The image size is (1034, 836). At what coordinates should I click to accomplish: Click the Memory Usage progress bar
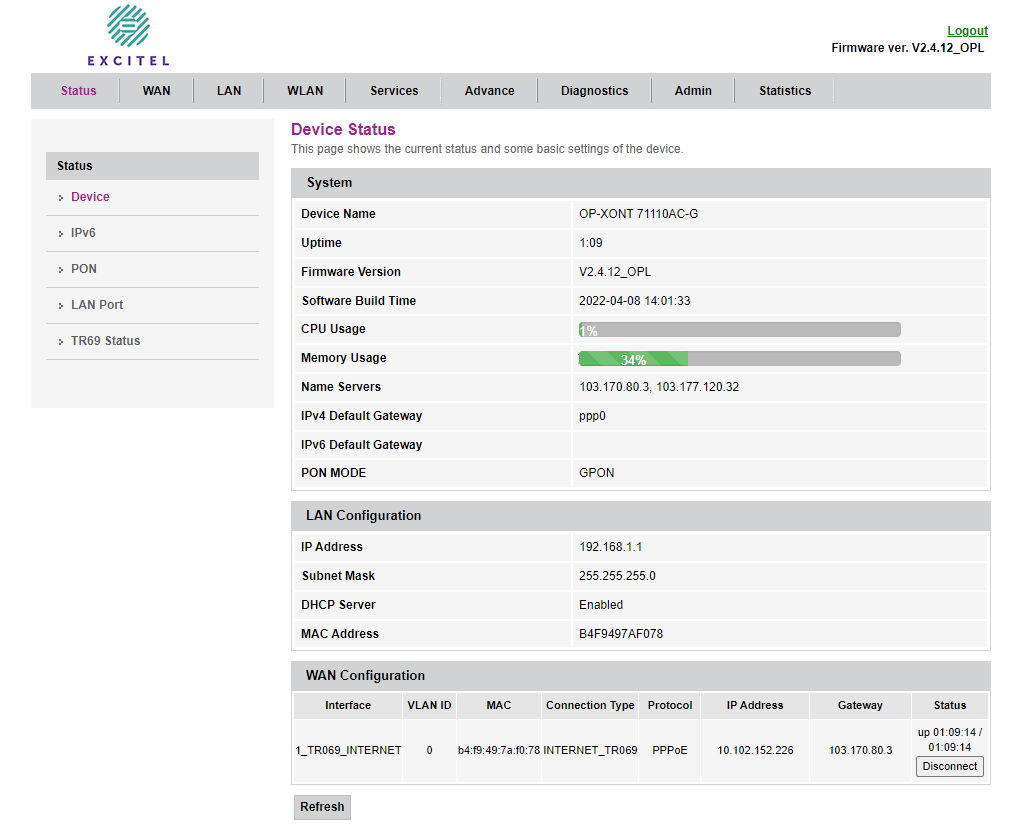[x=739, y=359]
